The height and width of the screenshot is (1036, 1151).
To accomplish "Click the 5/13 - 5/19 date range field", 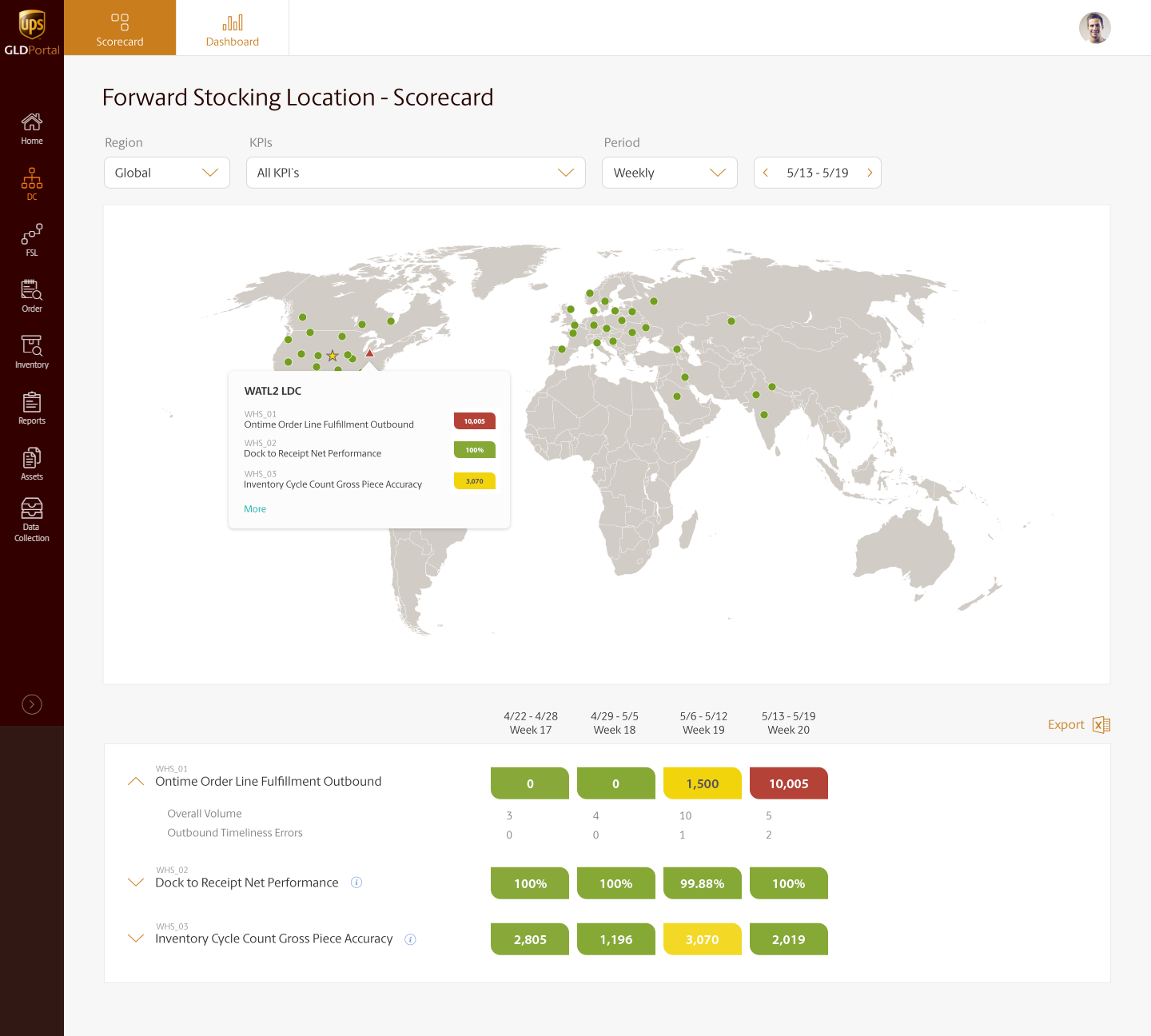I will (818, 173).
